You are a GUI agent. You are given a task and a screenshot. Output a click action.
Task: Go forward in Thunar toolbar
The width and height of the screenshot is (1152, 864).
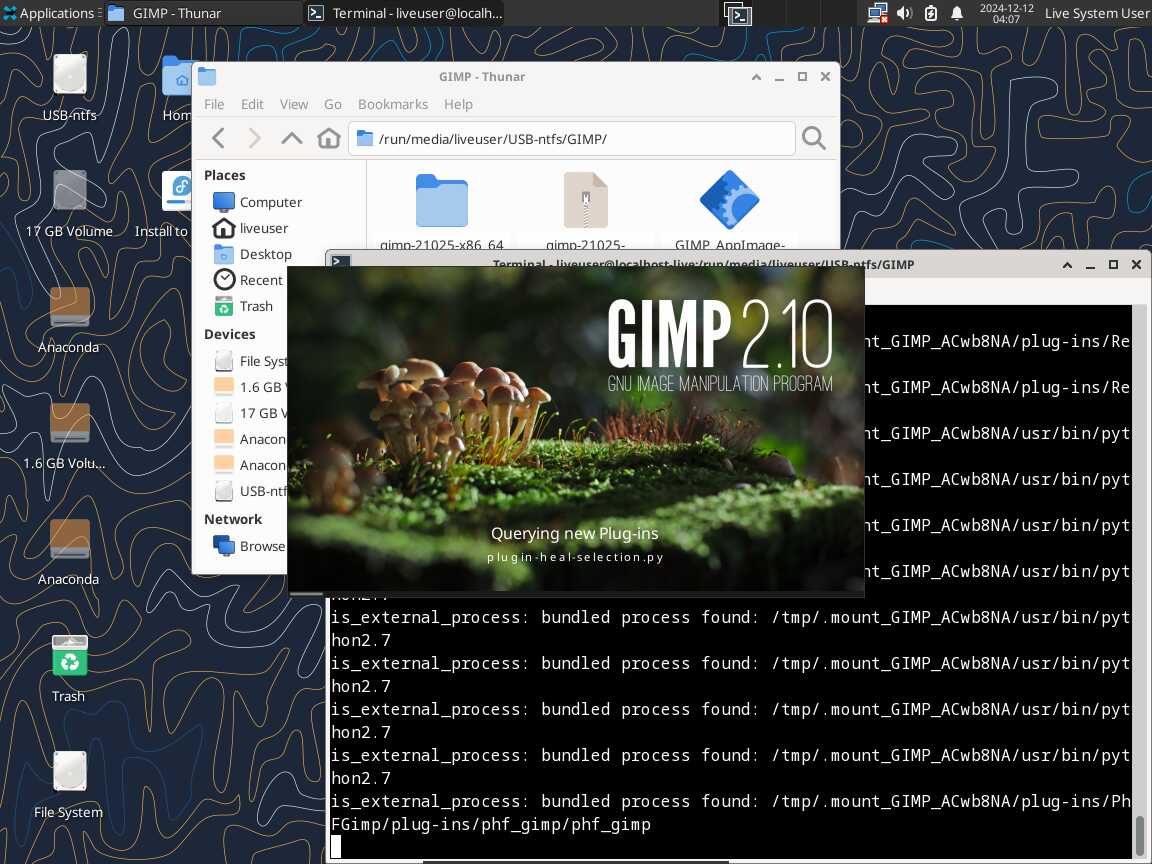point(254,138)
